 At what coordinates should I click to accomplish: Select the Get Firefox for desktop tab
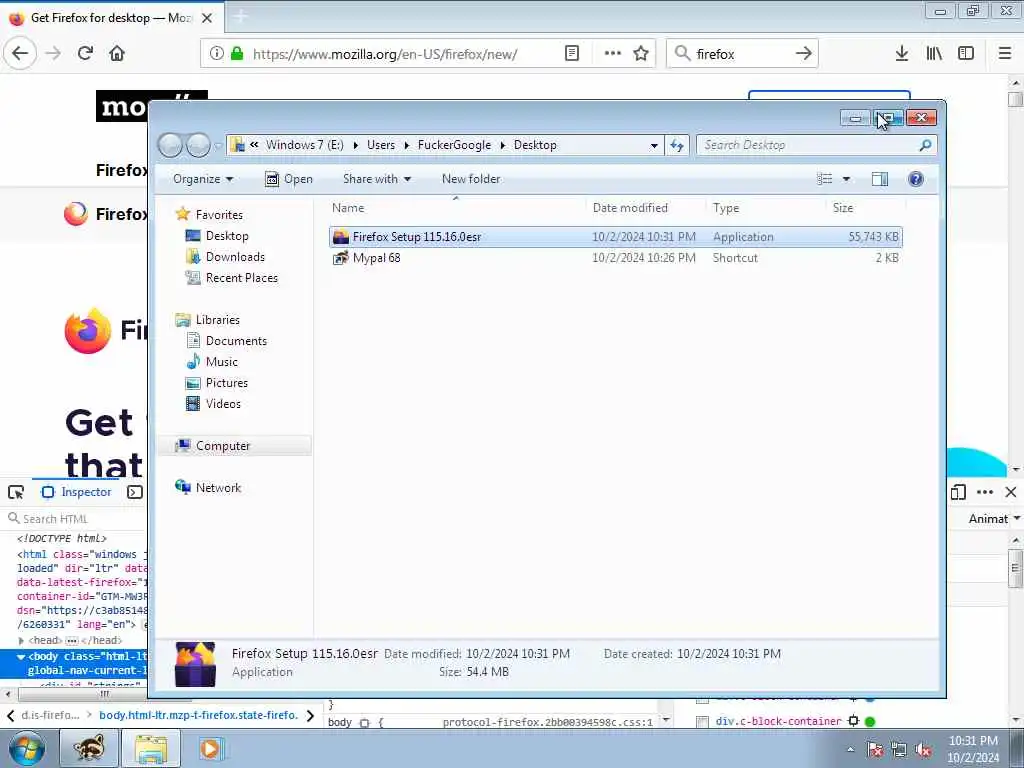[x=111, y=18]
